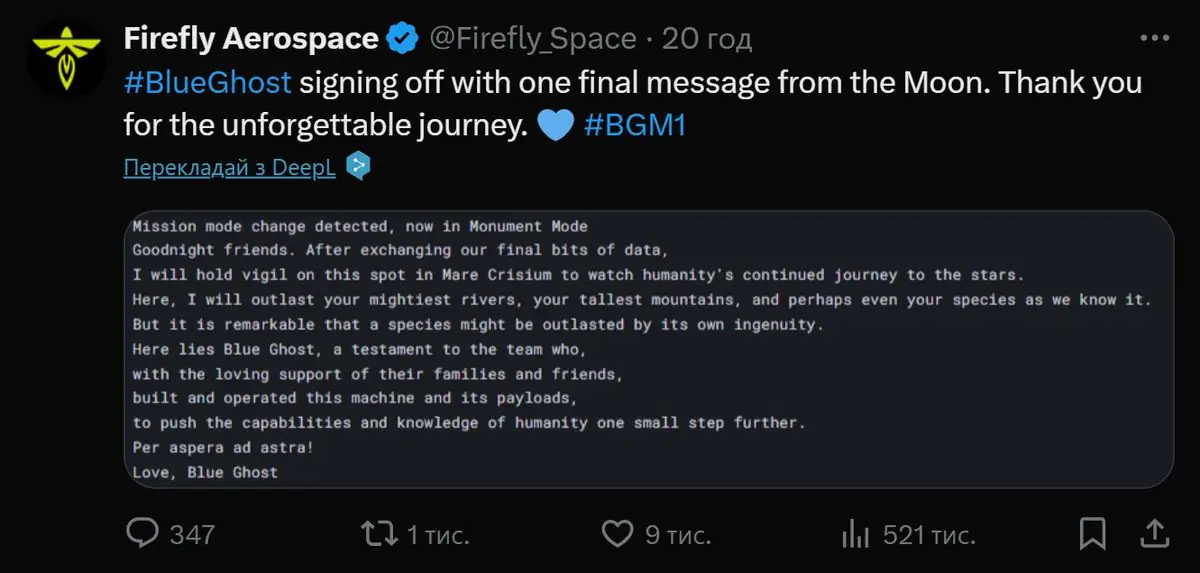Bookmark this Firefly Aerospace tweet
The width and height of the screenshot is (1200, 573).
[1093, 533]
